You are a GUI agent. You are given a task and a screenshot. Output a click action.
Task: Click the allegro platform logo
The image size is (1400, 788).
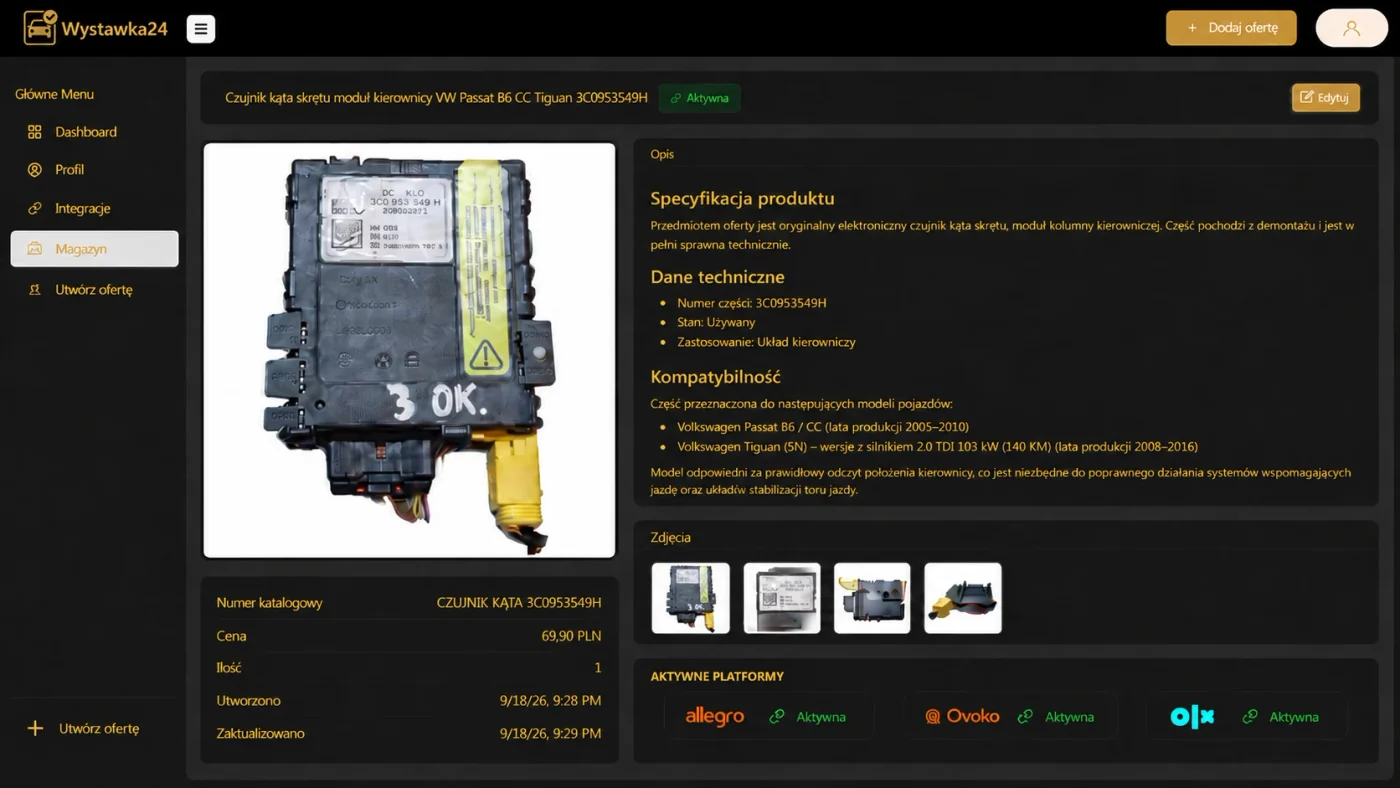click(x=714, y=717)
